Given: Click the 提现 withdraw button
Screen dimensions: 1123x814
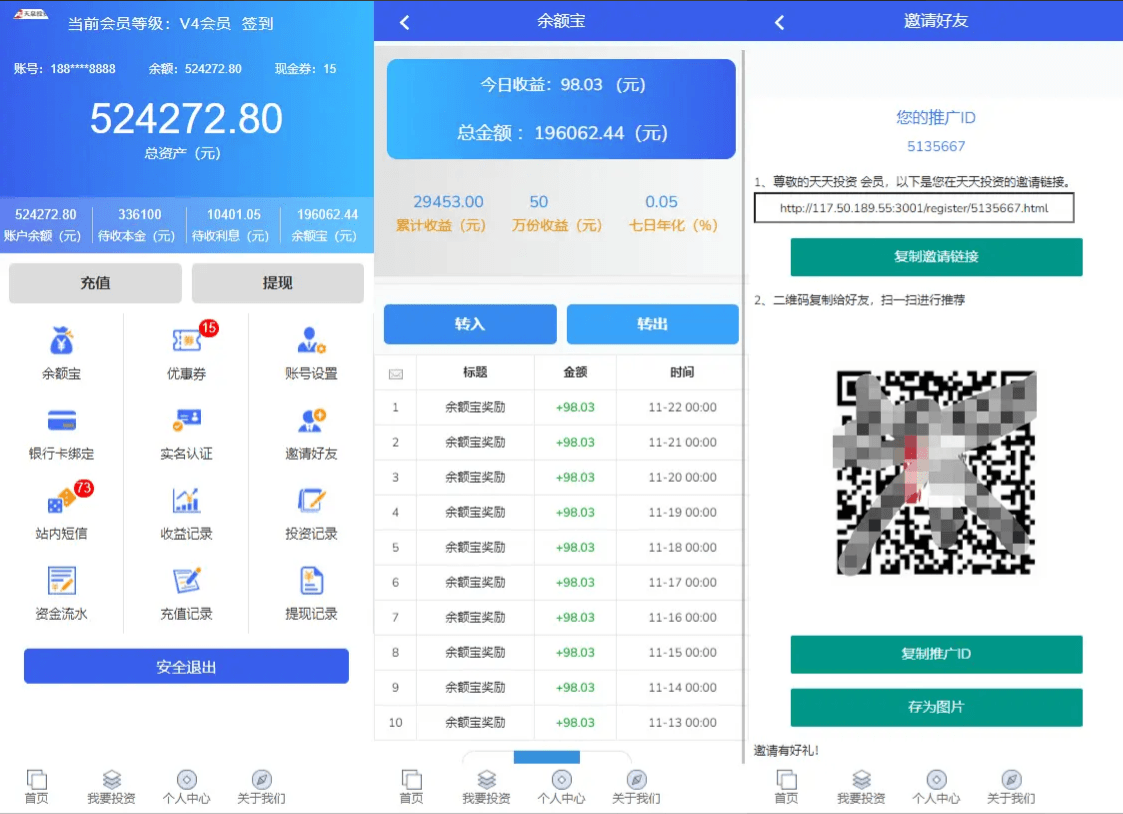Looking at the screenshot, I should 278,283.
